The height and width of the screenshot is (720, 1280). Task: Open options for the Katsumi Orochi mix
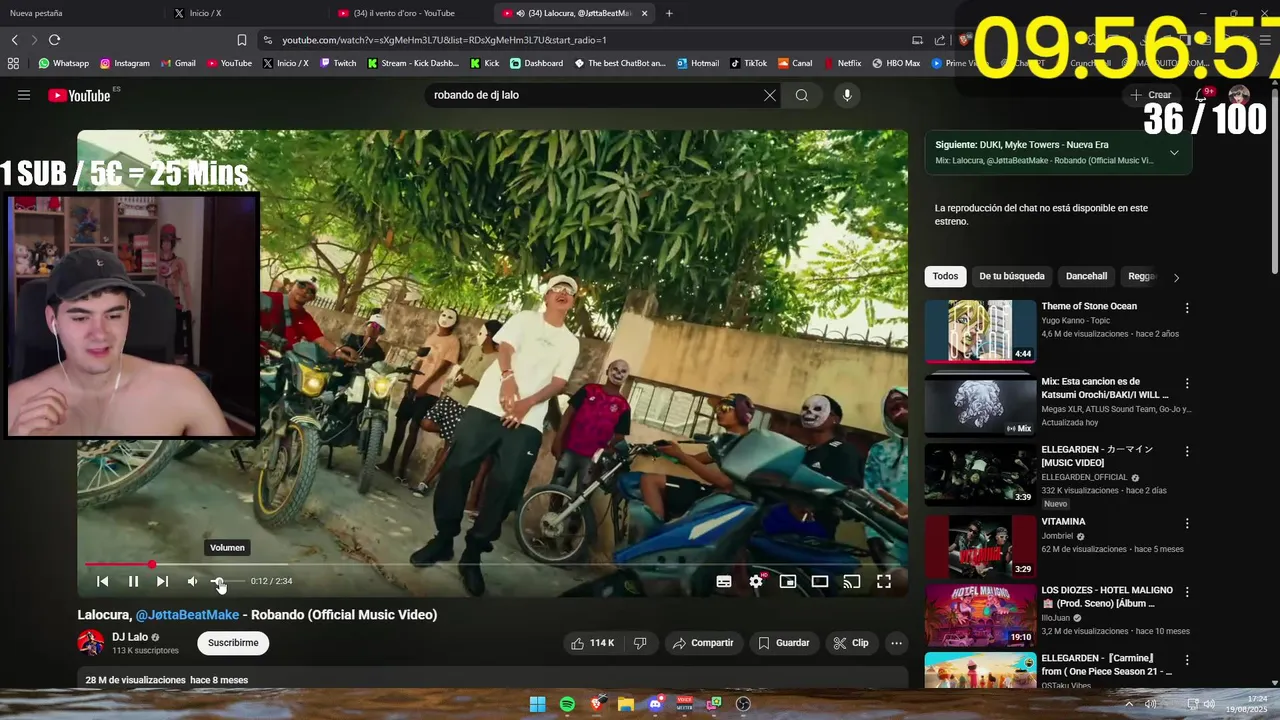click(x=1187, y=383)
